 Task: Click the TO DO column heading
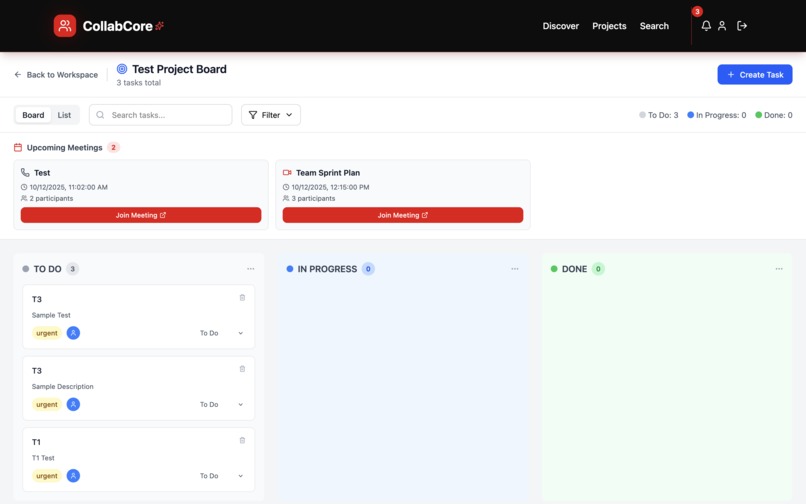[47, 269]
